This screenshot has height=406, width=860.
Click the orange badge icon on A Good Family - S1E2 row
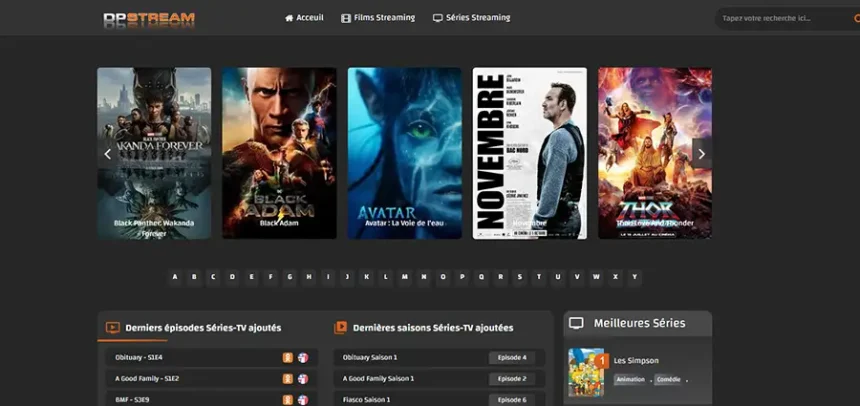pos(288,379)
